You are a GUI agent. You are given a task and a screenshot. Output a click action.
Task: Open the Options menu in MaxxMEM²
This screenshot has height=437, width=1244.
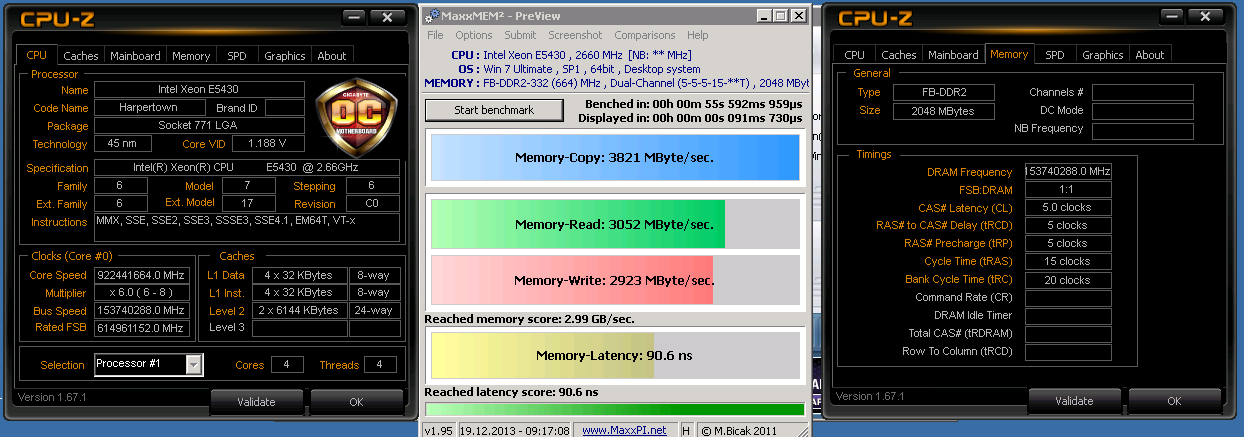pyautogui.click(x=474, y=35)
